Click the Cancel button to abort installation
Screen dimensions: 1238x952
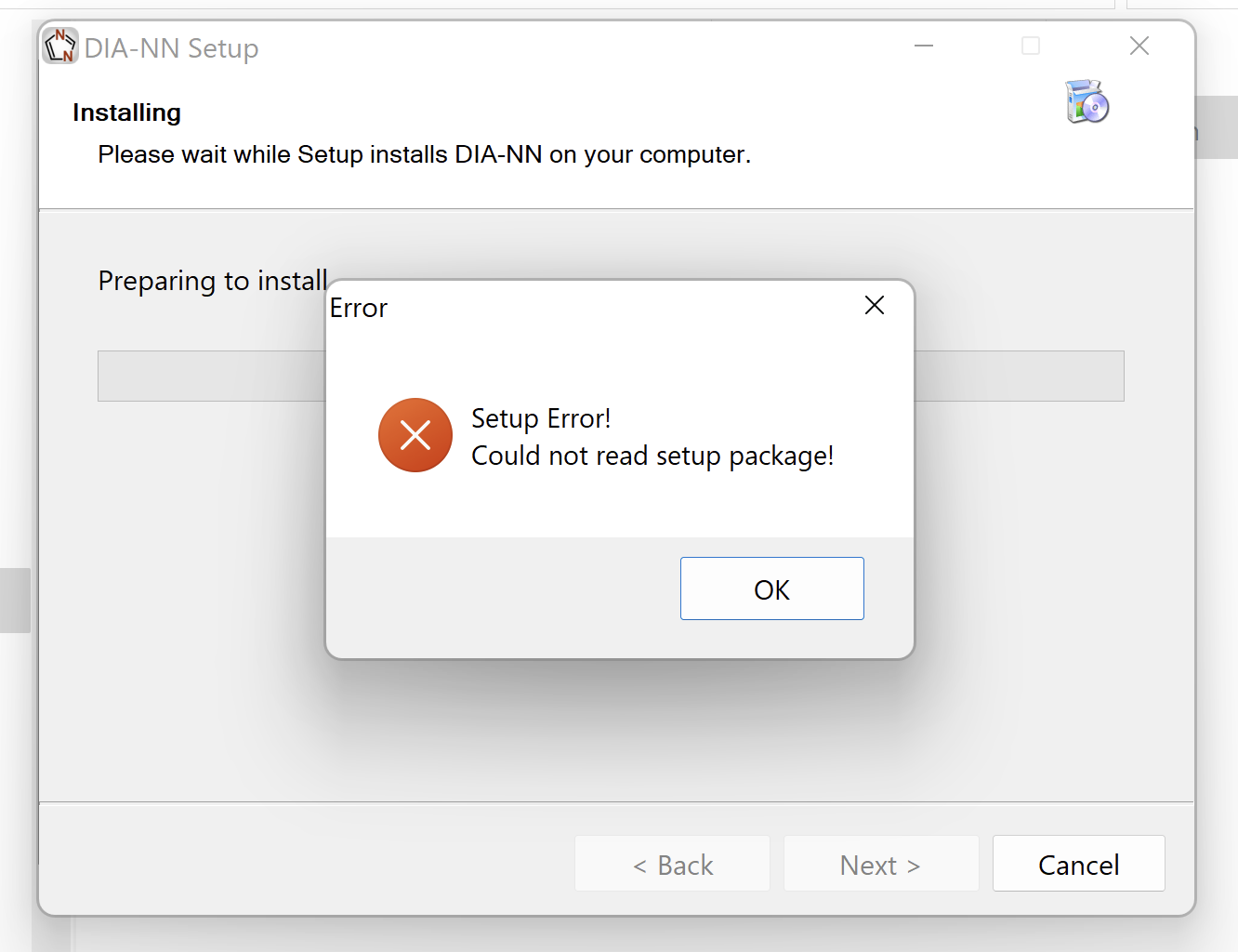[1078, 864]
